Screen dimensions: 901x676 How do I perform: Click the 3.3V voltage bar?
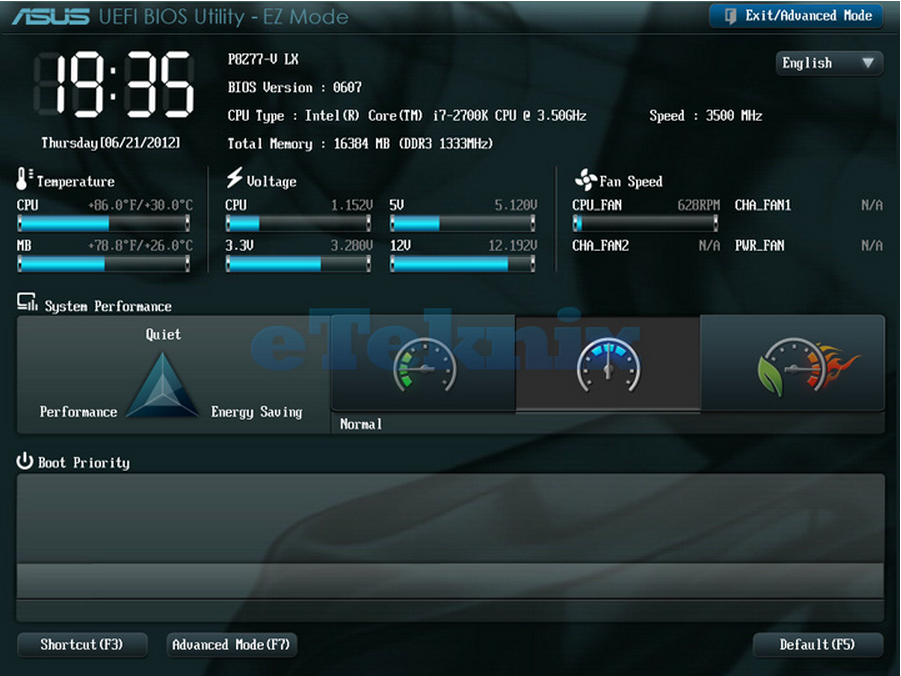(x=298, y=264)
